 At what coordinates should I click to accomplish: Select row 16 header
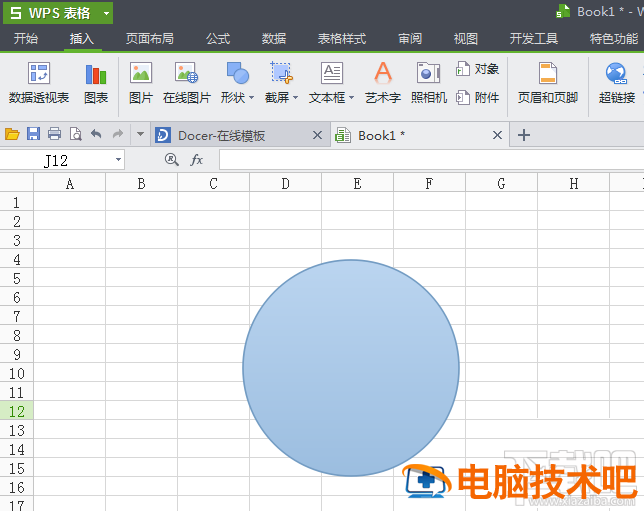16,487
